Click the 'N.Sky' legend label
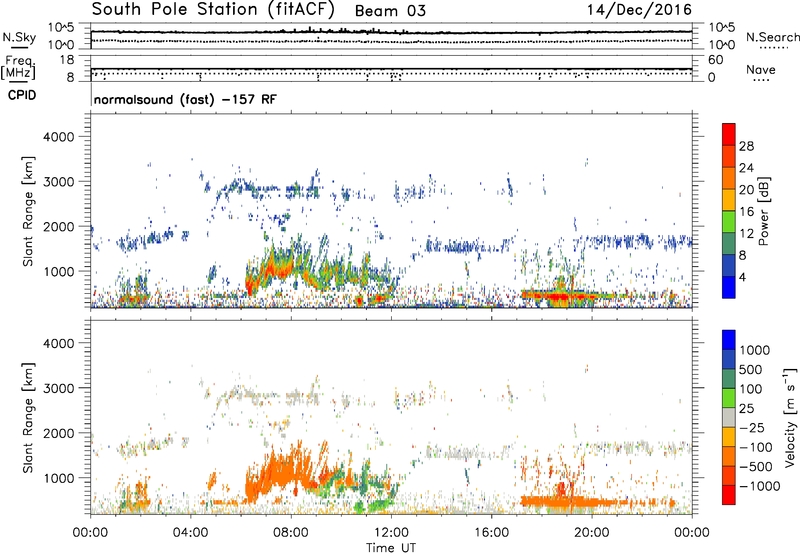Image resolution: width=800 pixels, height=554 pixels. (x=19, y=38)
